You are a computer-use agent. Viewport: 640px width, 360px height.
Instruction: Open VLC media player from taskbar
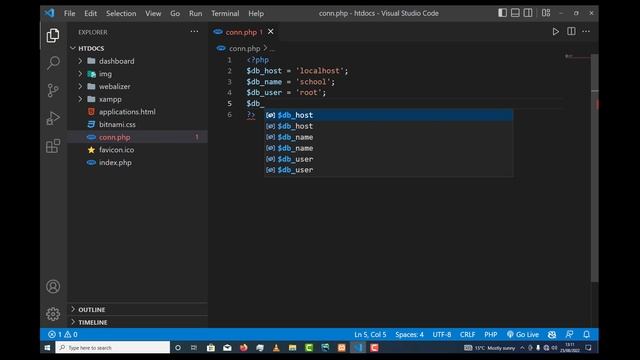tap(276, 347)
